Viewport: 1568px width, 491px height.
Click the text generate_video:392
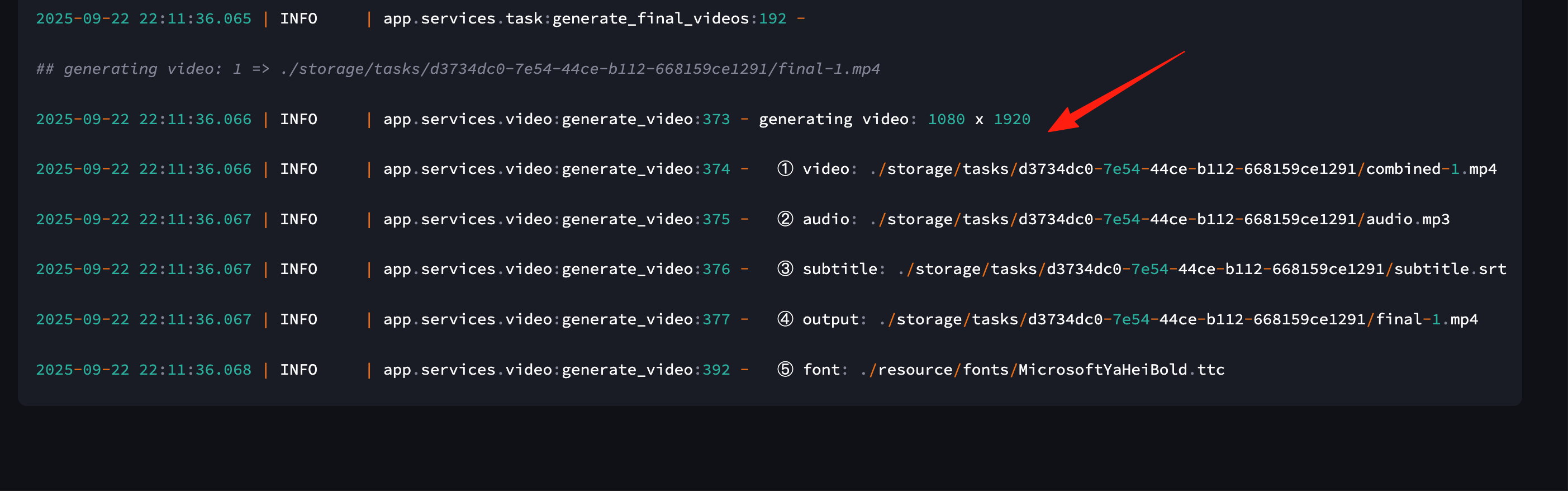pyautogui.click(x=646, y=370)
